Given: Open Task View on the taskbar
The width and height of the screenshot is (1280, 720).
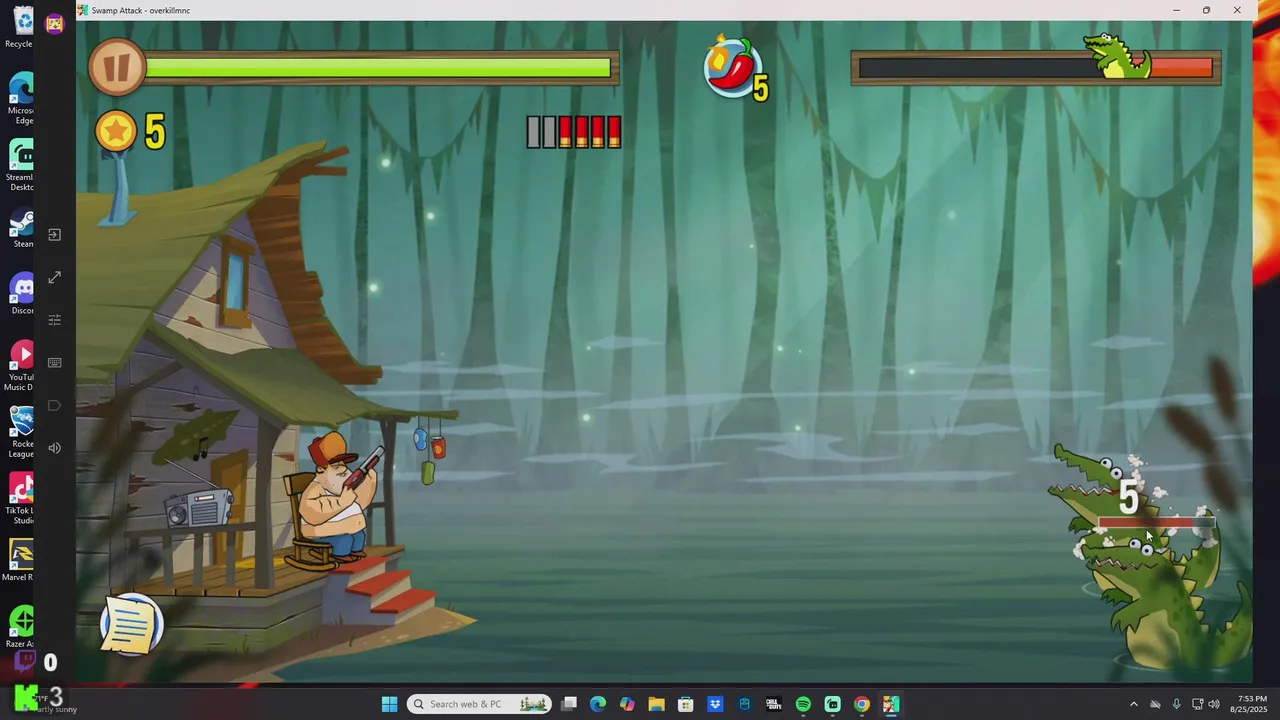Looking at the screenshot, I should coord(569,704).
